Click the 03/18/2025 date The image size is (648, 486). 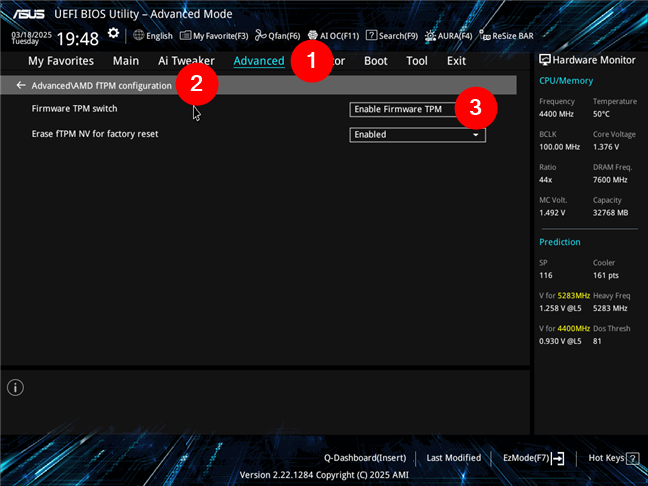(x=31, y=35)
